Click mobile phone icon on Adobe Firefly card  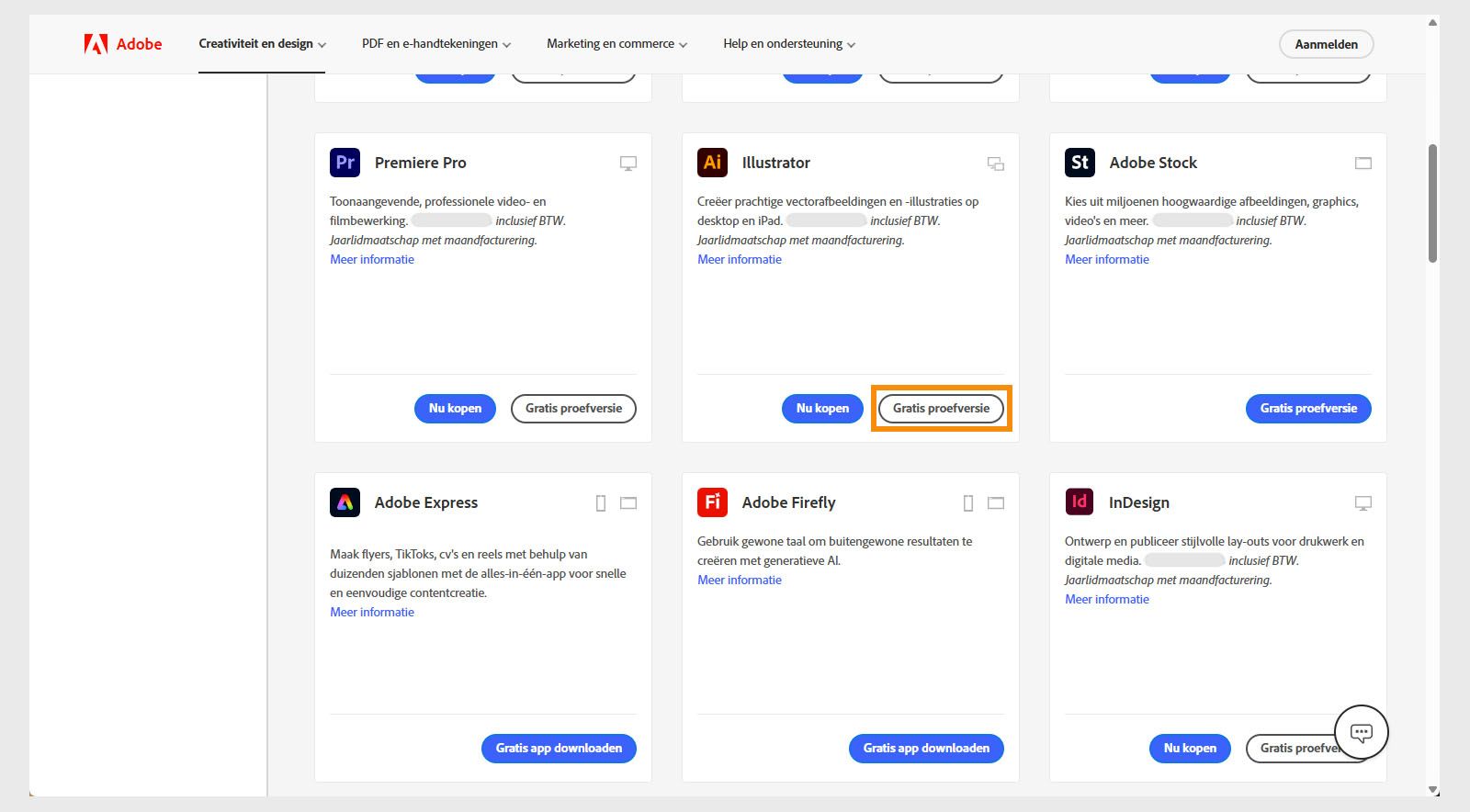(968, 503)
